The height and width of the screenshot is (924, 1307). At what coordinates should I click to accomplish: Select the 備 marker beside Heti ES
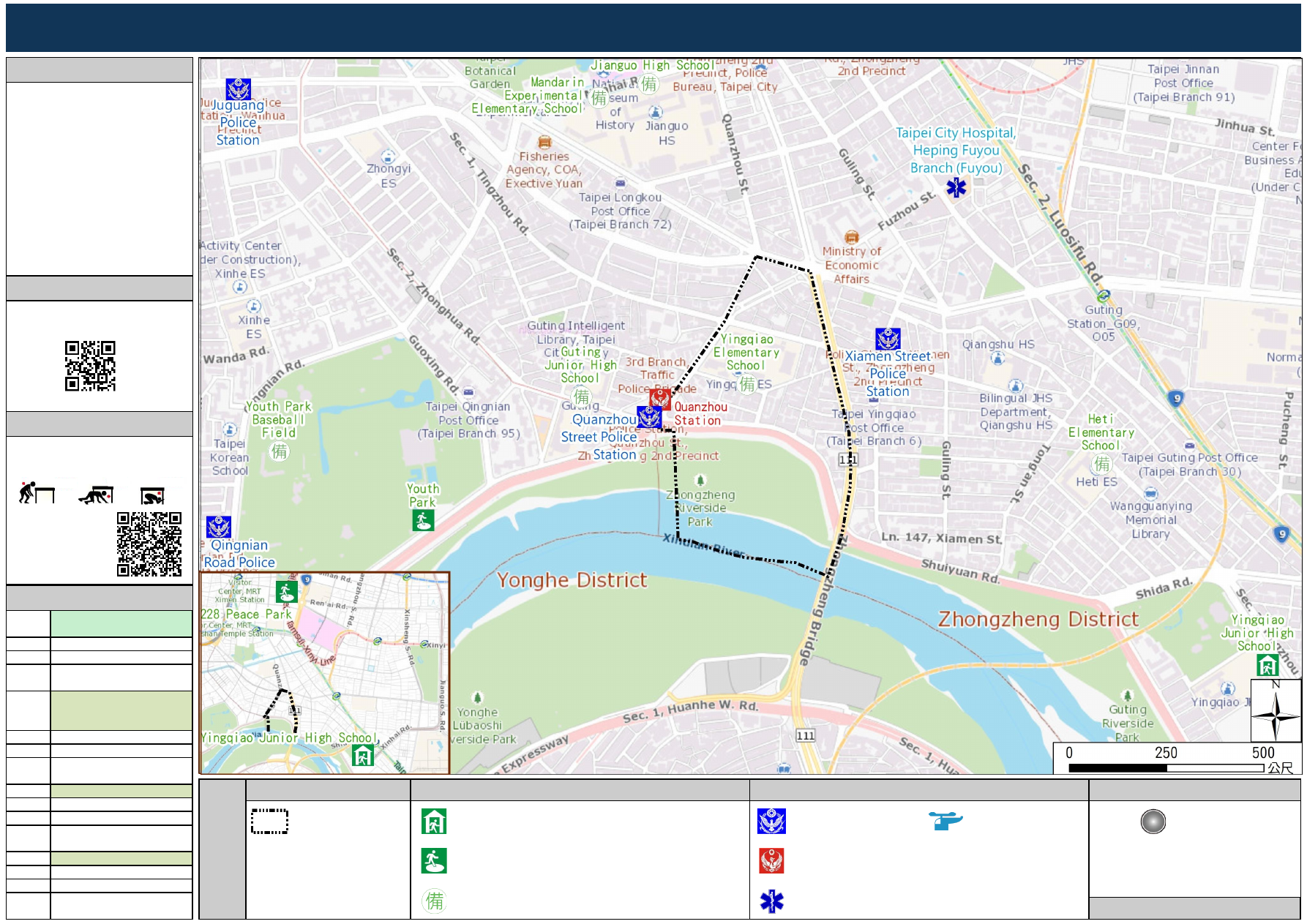tap(1102, 464)
